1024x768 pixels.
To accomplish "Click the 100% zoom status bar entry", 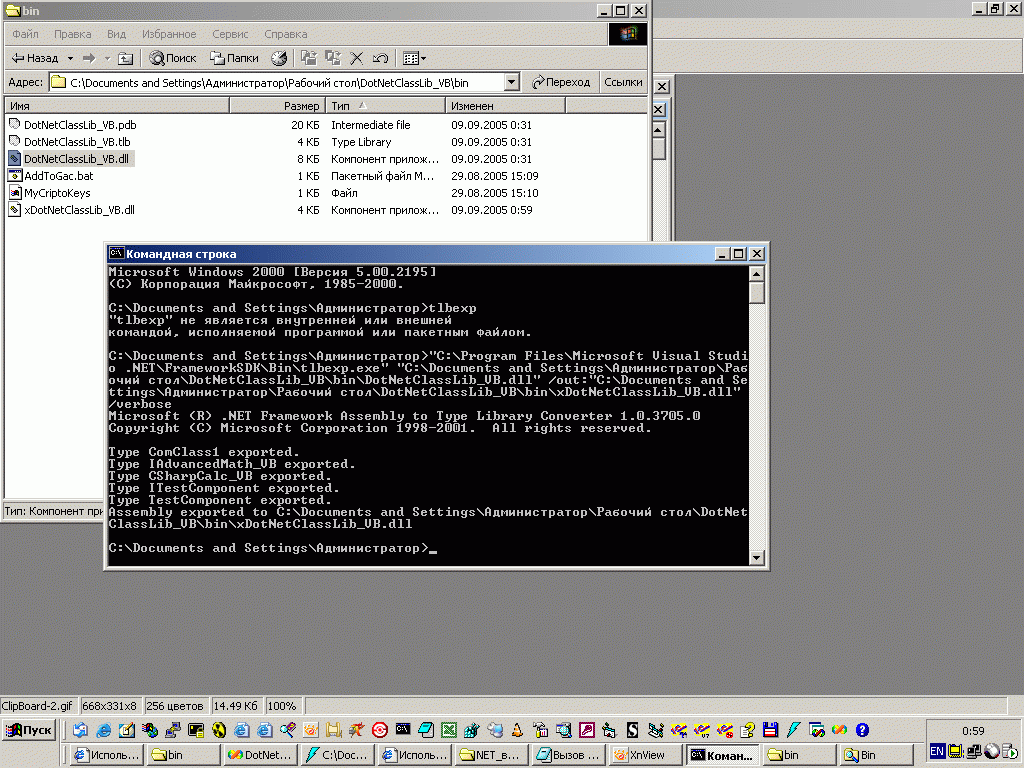I will click(281, 706).
